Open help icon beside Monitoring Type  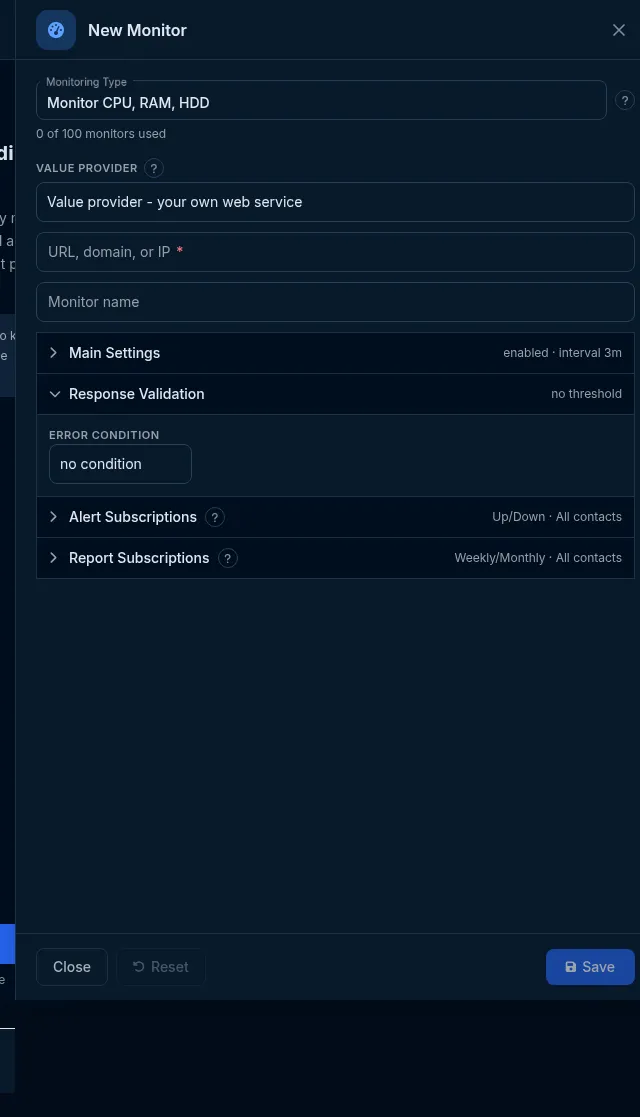624,100
